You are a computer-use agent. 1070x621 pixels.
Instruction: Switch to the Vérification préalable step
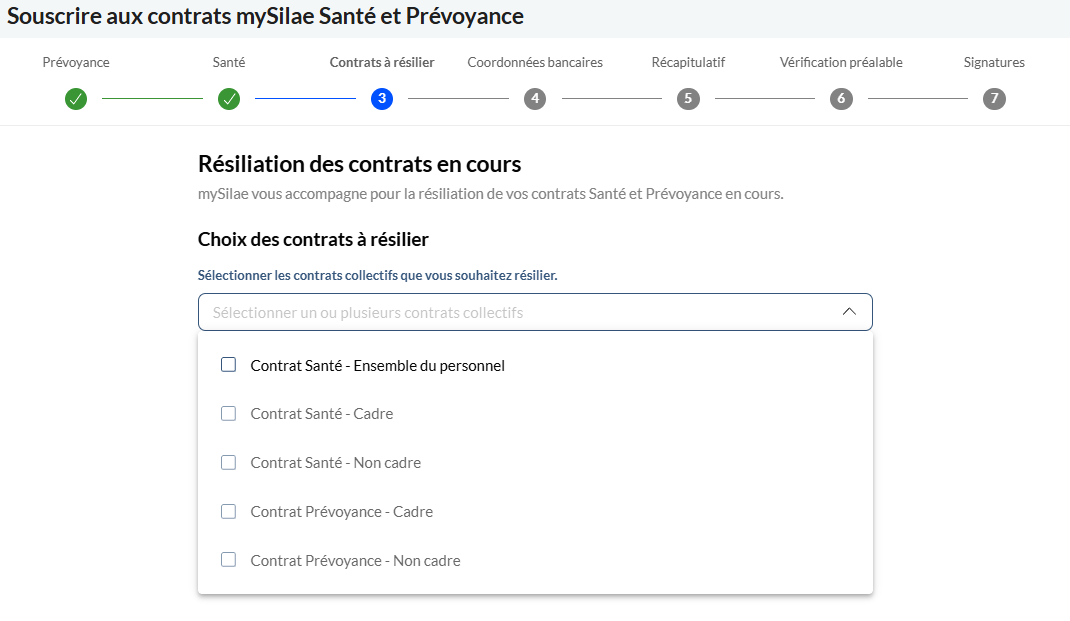(841, 63)
